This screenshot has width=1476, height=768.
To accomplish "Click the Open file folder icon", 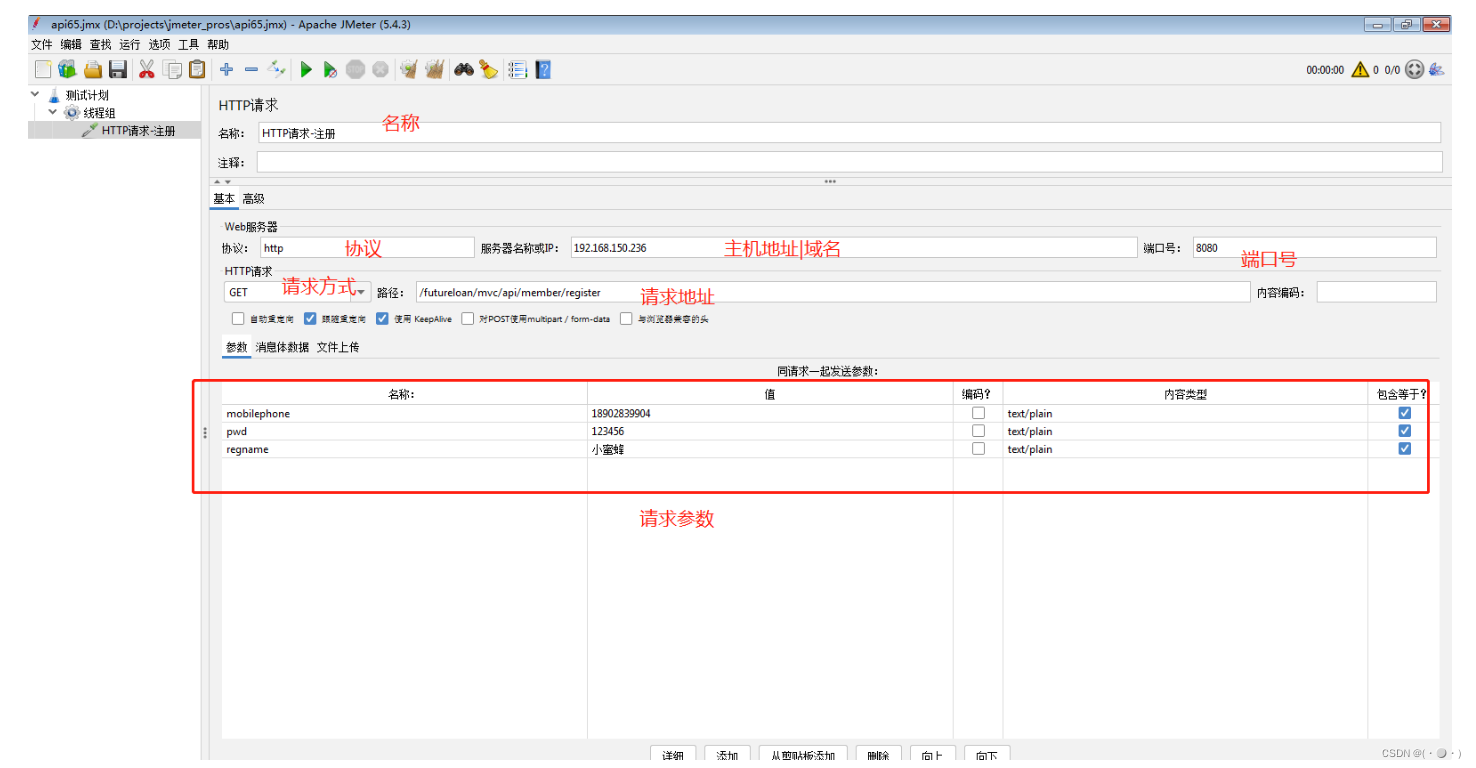I will [x=93, y=69].
